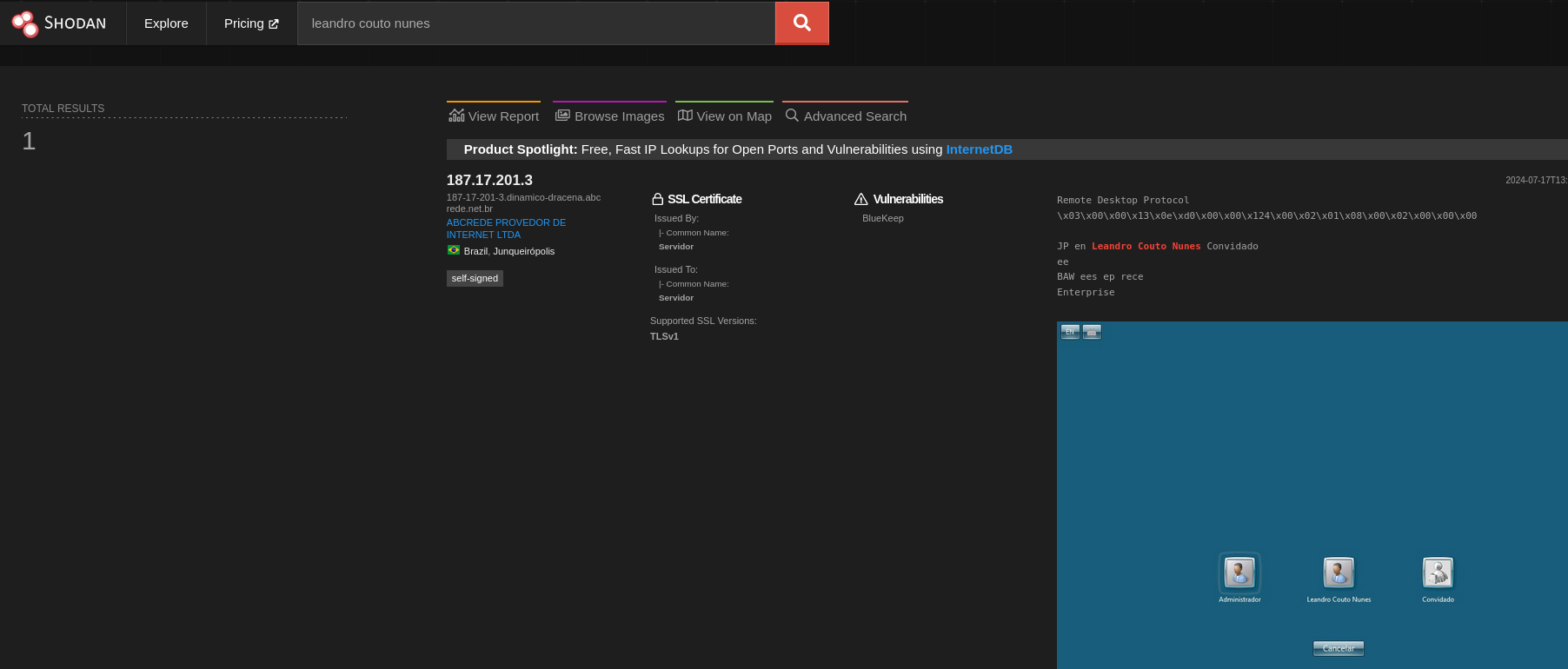Click the EN language icon in screenshot
The height and width of the screenshot is (669, 1568).
click(1070, 332)
